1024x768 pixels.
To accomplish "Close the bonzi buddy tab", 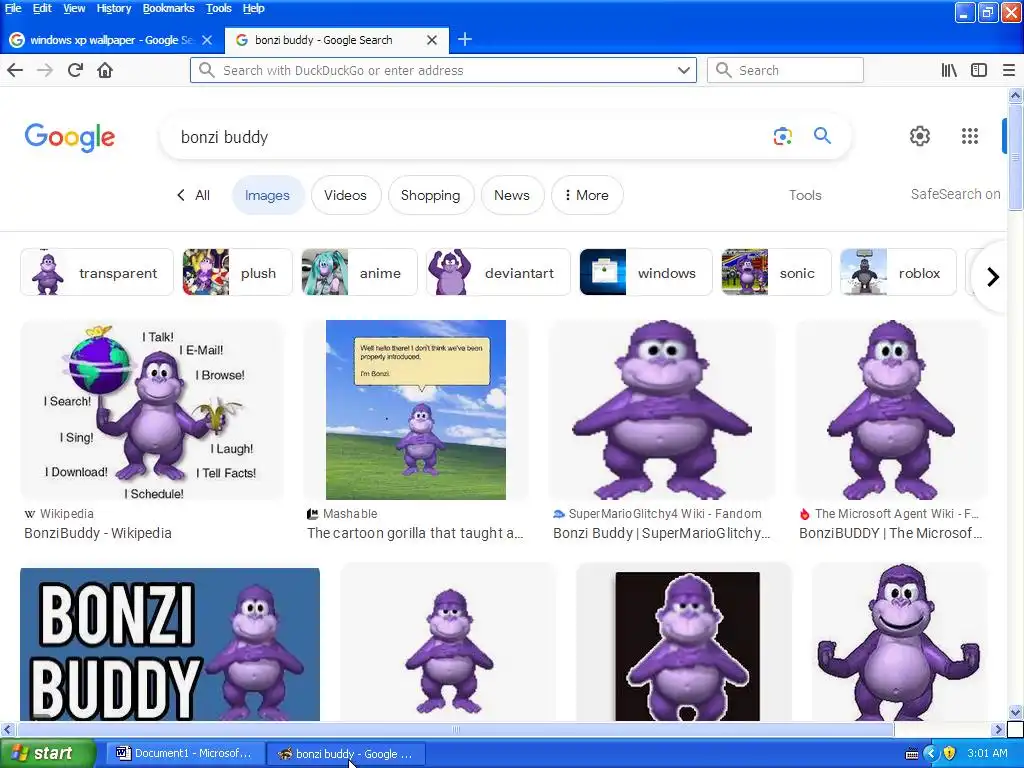I will [432, 40].
